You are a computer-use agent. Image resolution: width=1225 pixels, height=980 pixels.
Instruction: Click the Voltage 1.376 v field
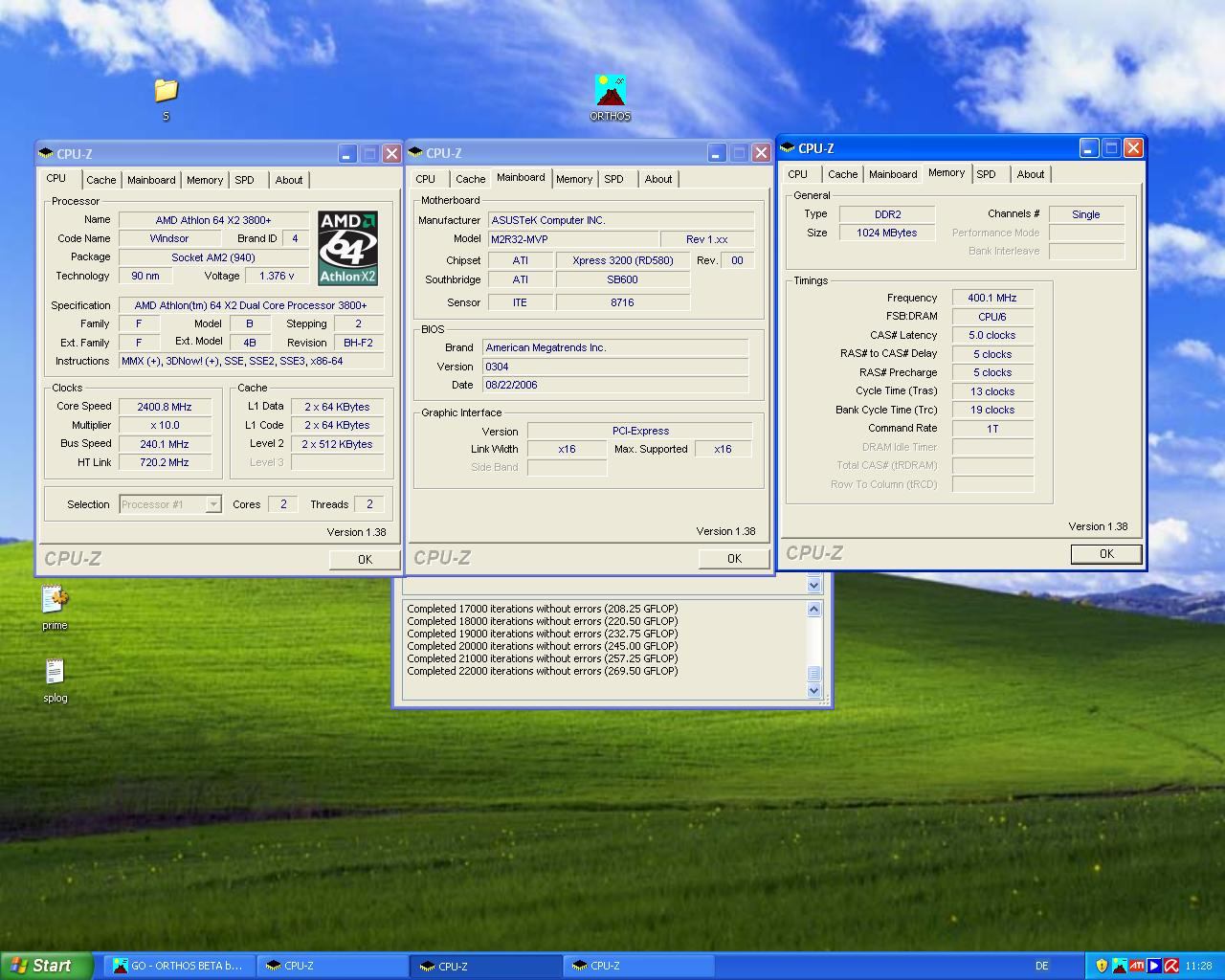pyautogui.click(x=278, y=276)
